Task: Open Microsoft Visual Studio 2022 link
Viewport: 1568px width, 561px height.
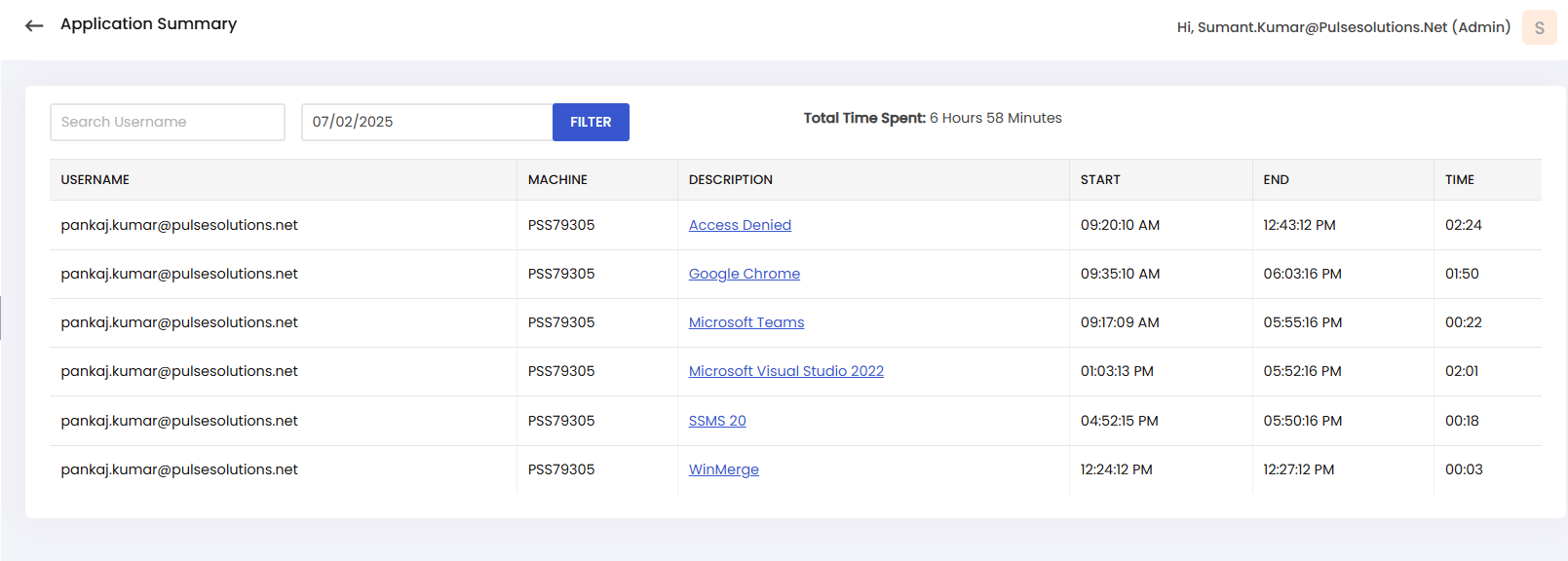Action: [x=785, y=371]
